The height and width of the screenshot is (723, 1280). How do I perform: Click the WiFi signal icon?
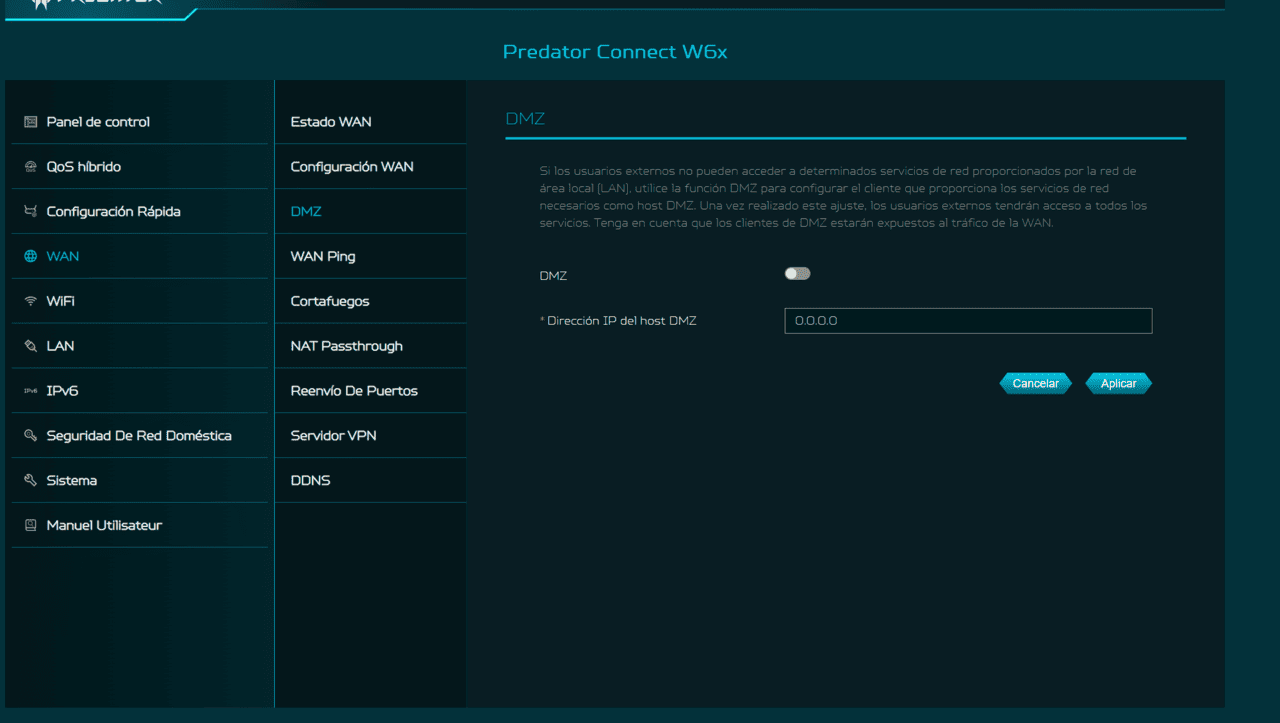tap(30, 301)
